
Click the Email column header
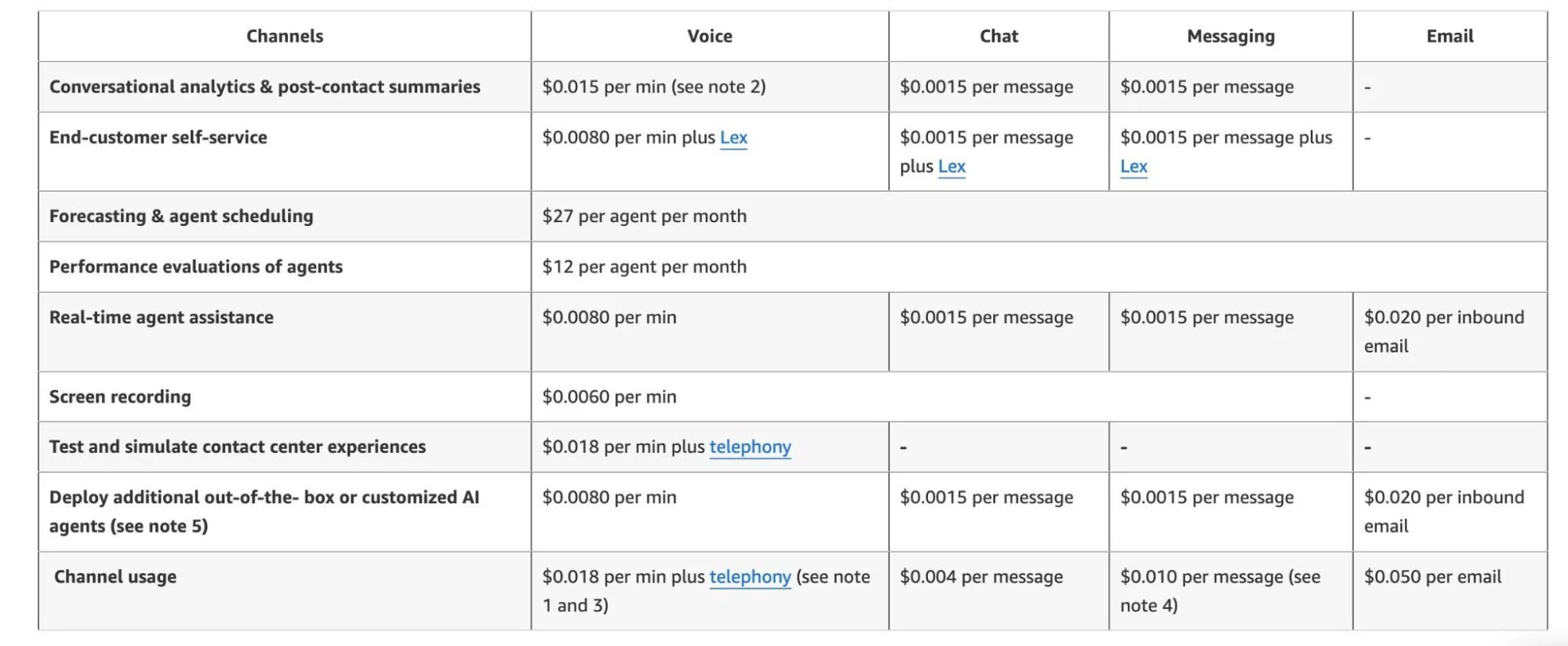(x=1450, y=36)
